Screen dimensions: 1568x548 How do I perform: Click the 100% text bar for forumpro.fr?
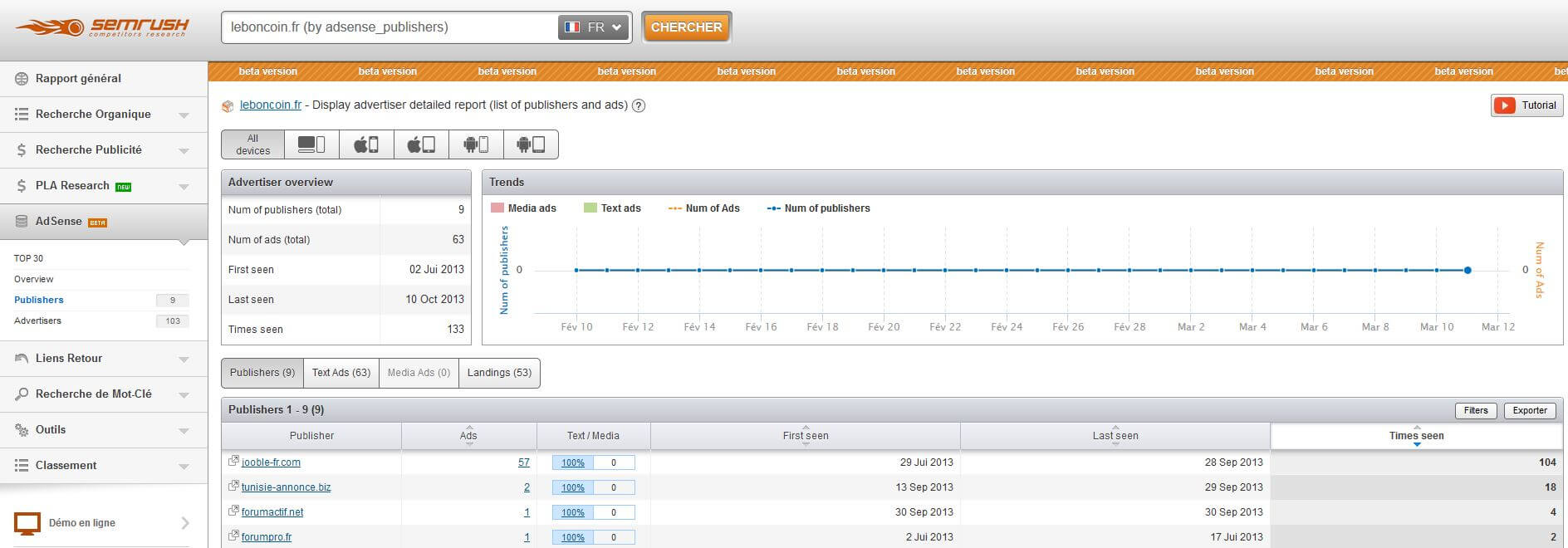(573, 537)
